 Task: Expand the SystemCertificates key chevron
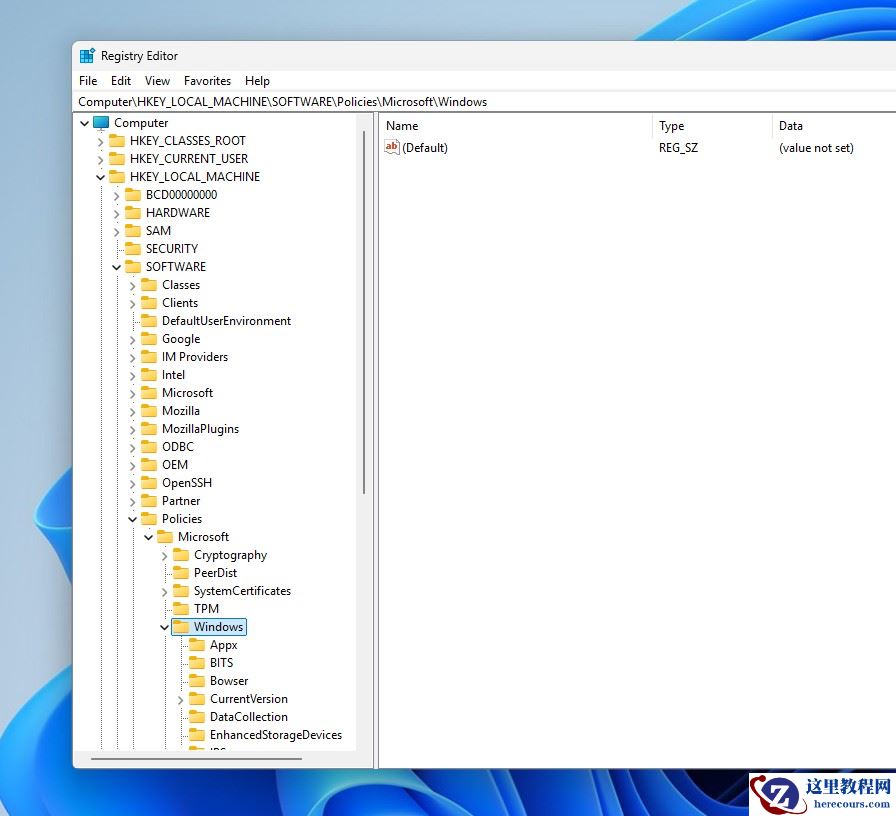coord(165,590)
